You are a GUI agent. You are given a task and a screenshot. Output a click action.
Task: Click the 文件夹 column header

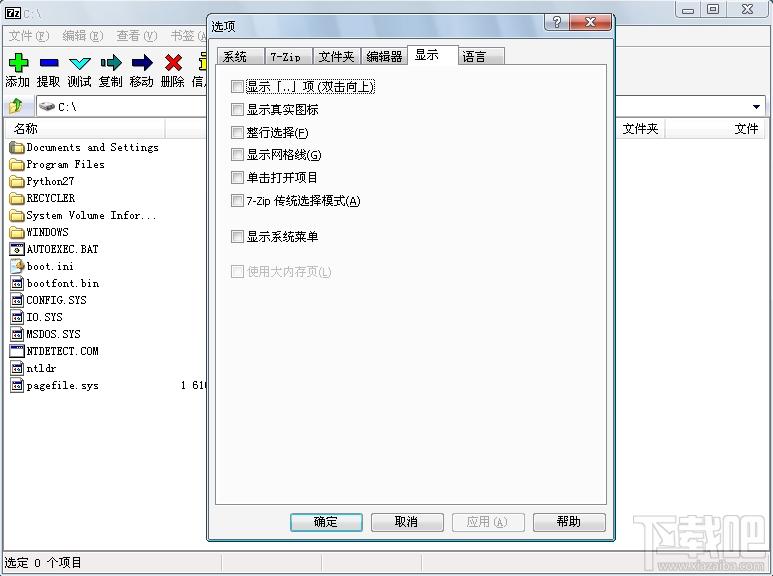click(640, 129)
